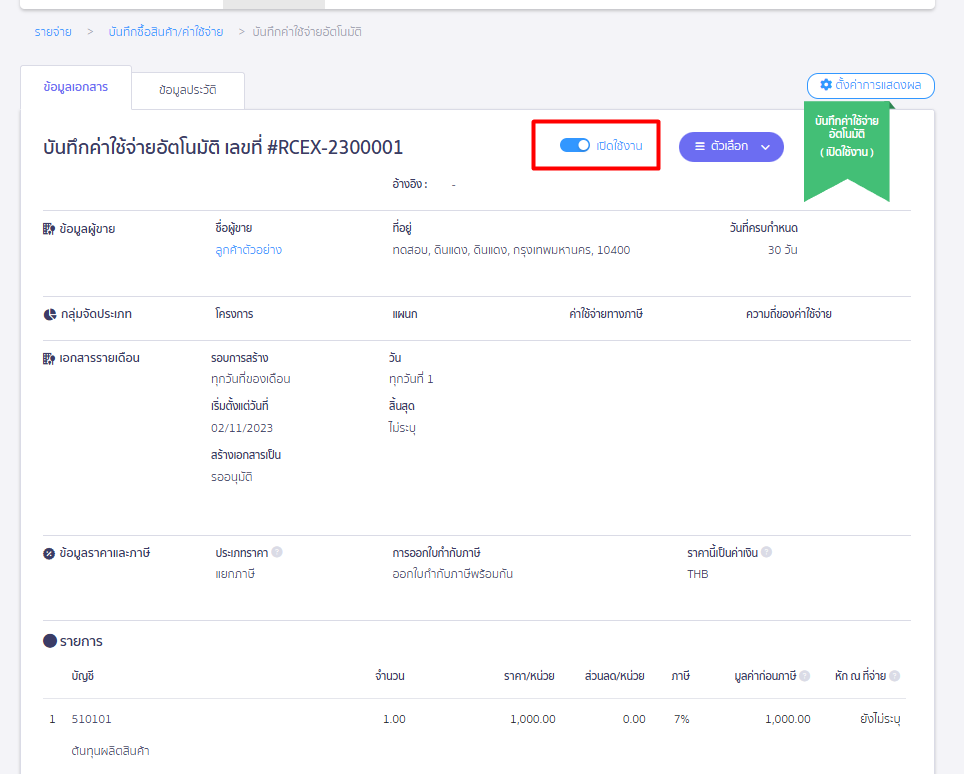Click the gear icon in ตั้งค่าการแสดงผล
Viewport: 964px width, 774px height.
click(x=826, y=85)
